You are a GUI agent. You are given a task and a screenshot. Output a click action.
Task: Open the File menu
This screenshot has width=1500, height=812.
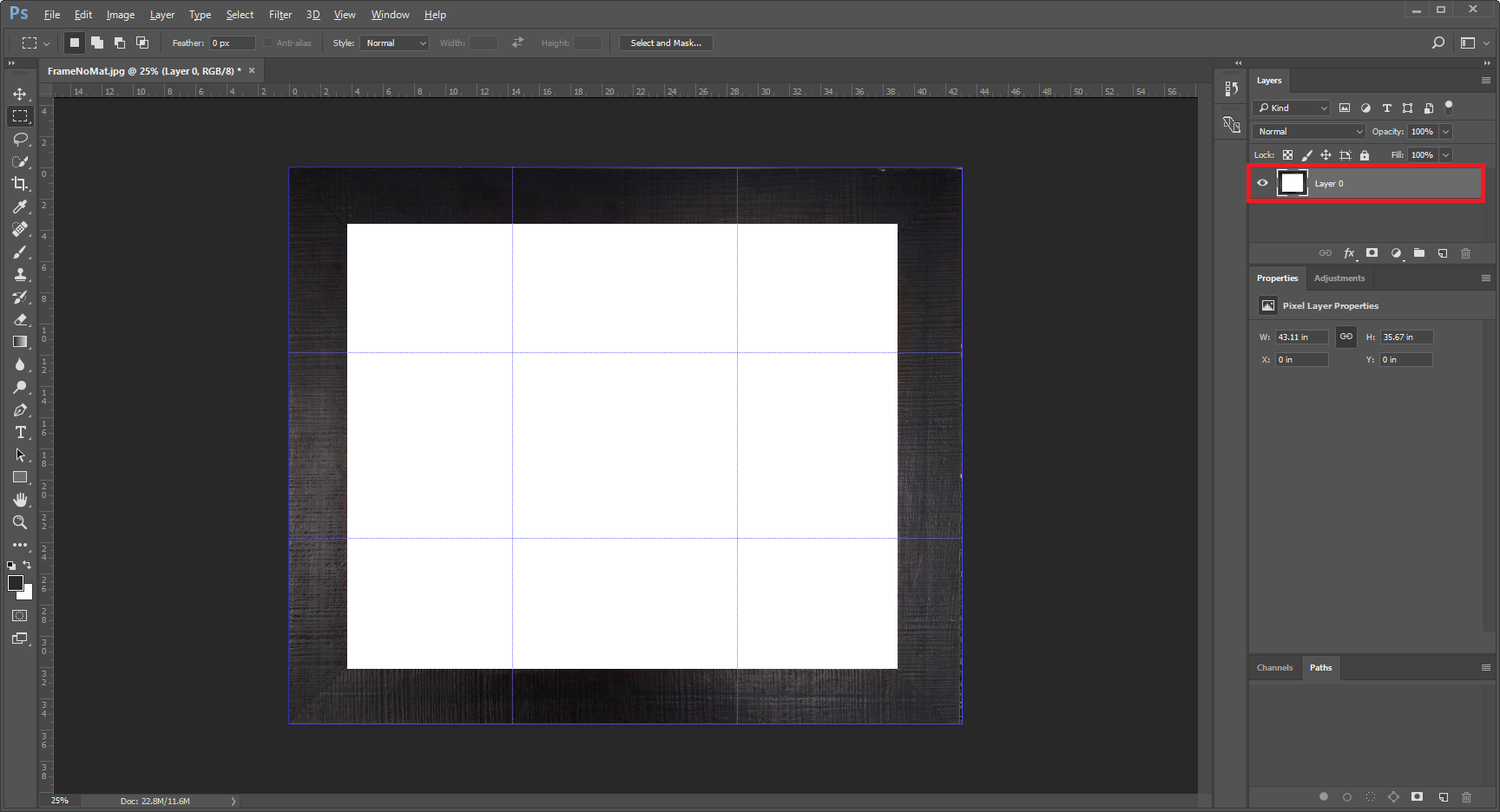(x=52, y=15)
